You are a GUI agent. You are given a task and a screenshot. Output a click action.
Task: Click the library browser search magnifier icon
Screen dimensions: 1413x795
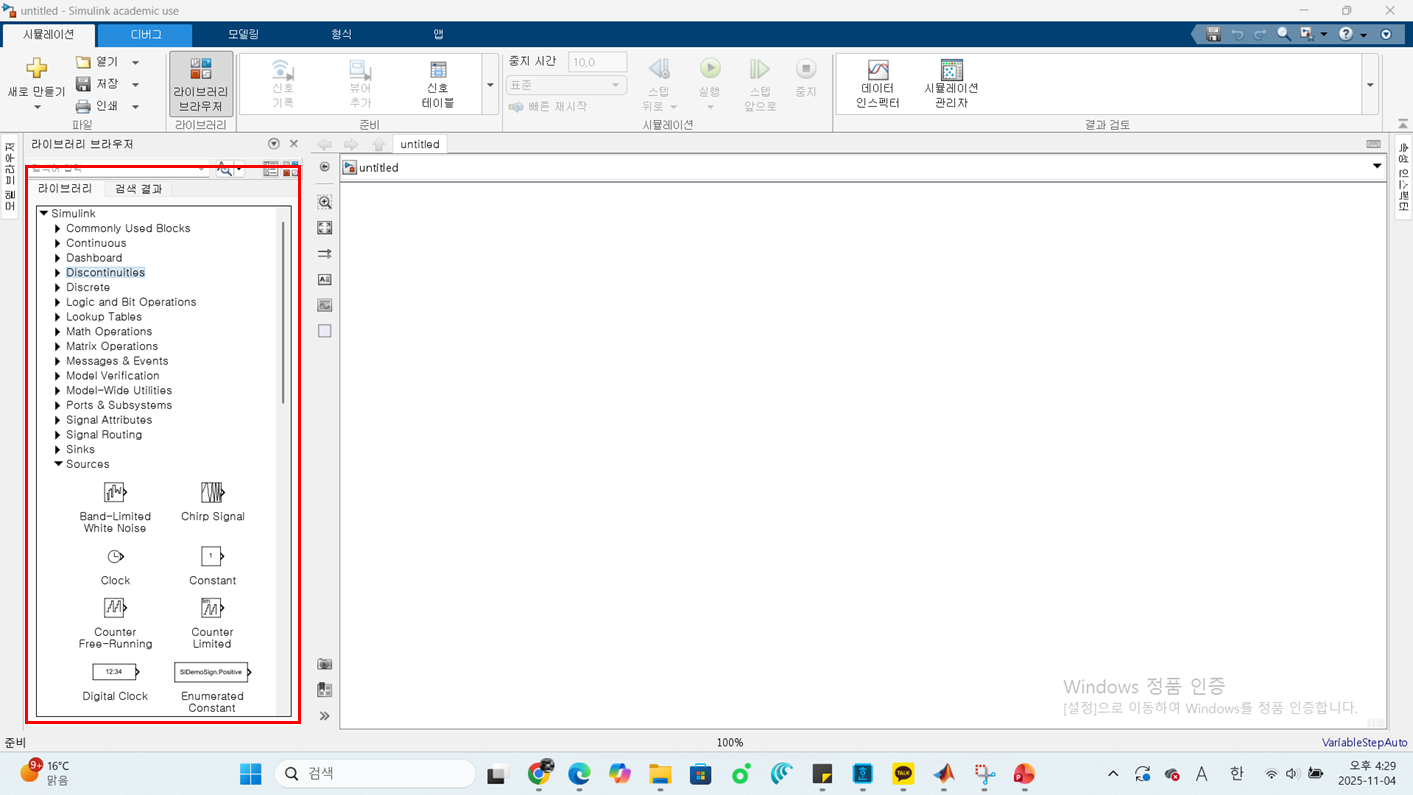pos(224,169)
